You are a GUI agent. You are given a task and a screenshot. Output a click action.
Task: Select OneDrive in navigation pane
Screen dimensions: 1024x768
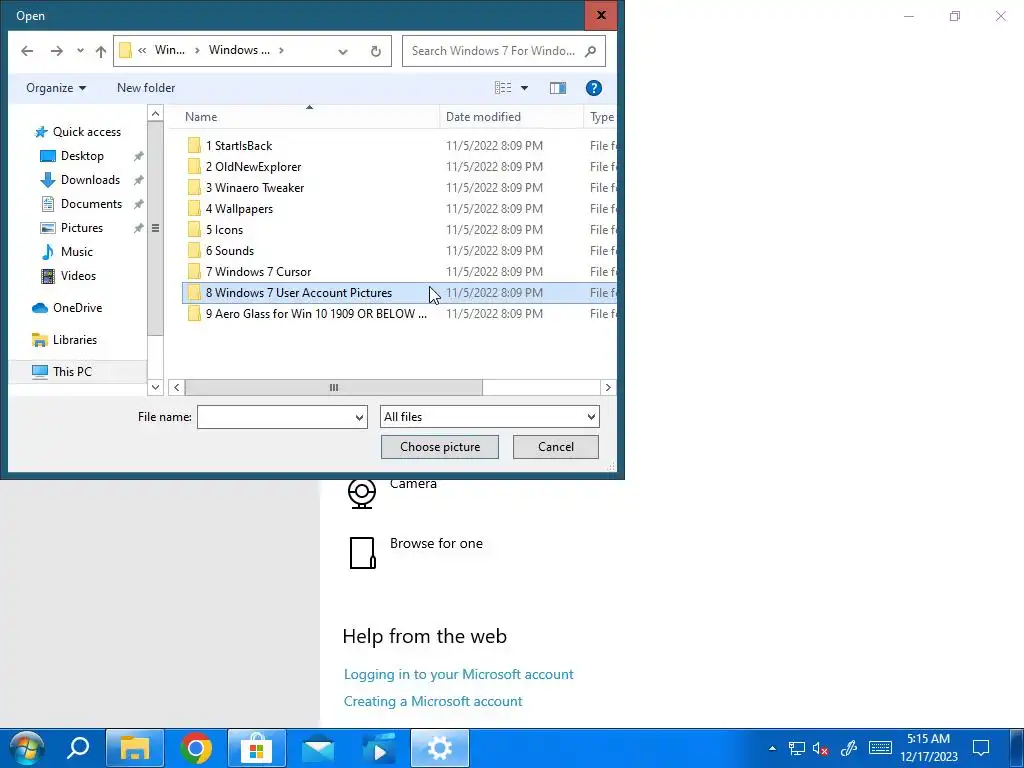76,308
